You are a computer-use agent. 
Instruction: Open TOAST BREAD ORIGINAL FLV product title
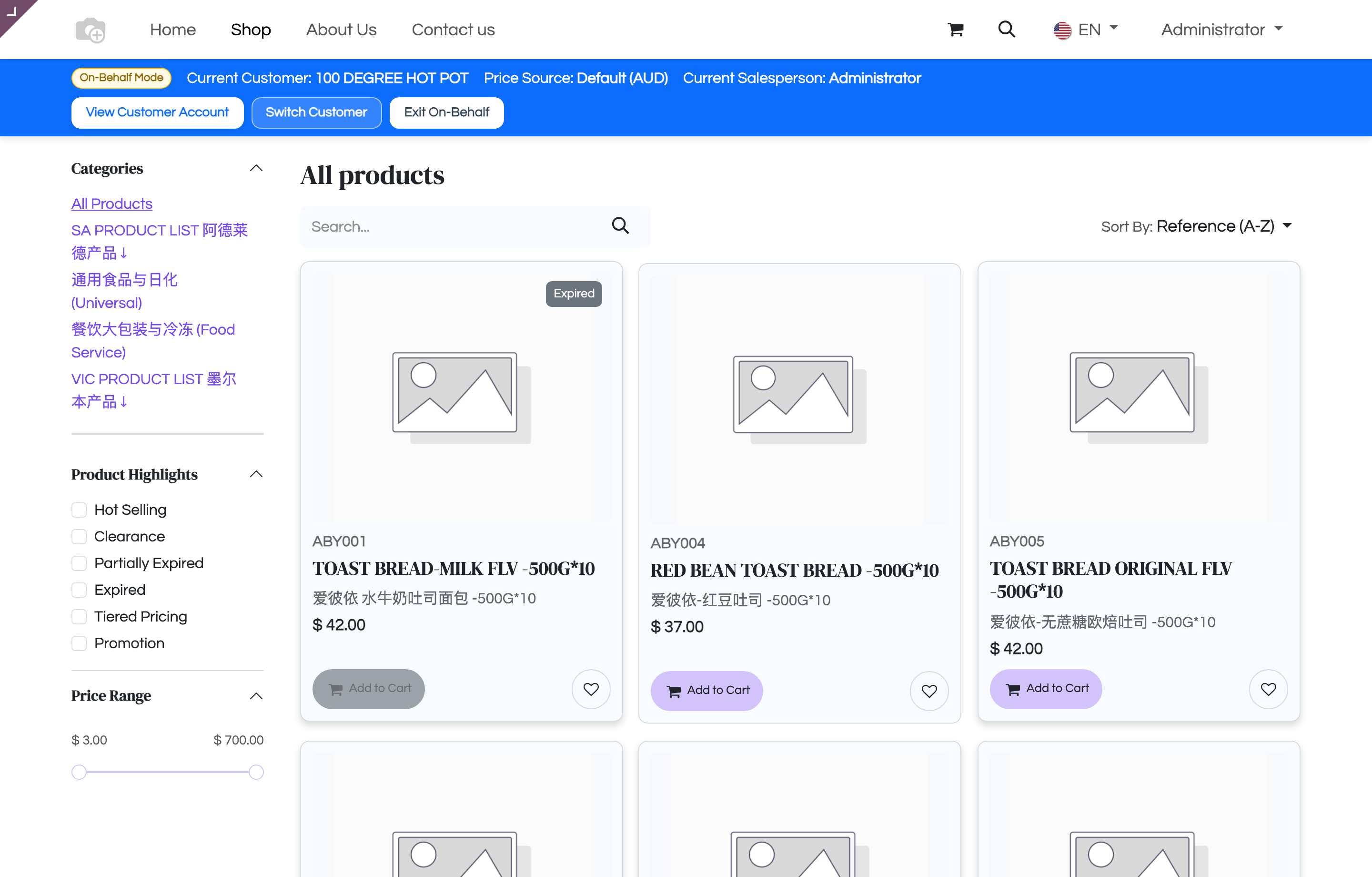click(1110, 580)
